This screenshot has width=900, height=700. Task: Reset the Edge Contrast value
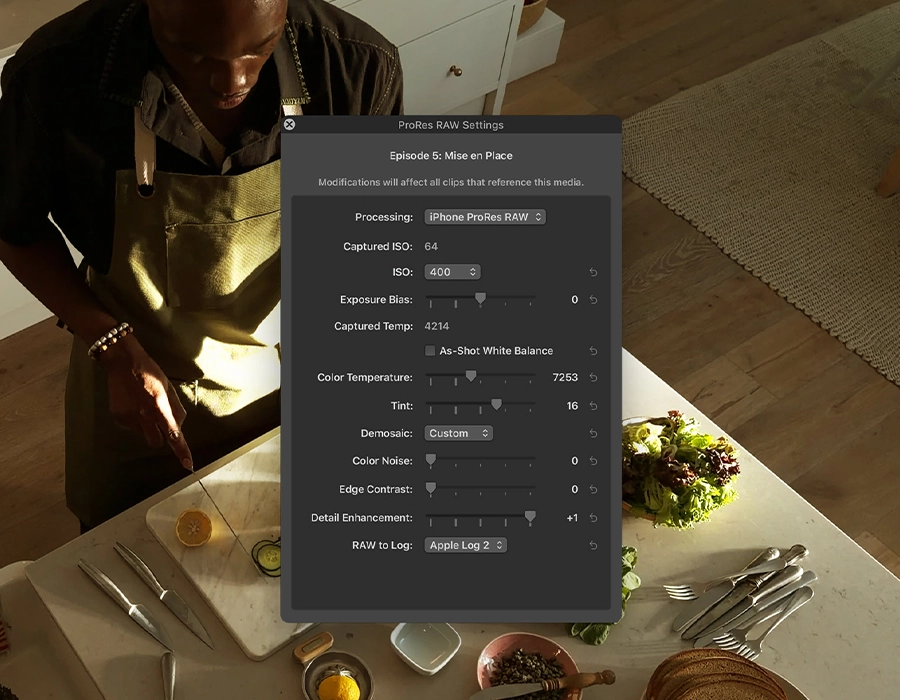[593, 490]
